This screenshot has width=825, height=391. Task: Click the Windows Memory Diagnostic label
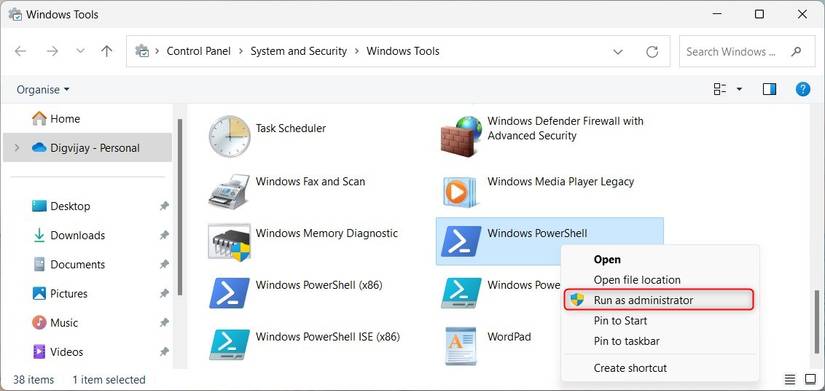(327, 233)
